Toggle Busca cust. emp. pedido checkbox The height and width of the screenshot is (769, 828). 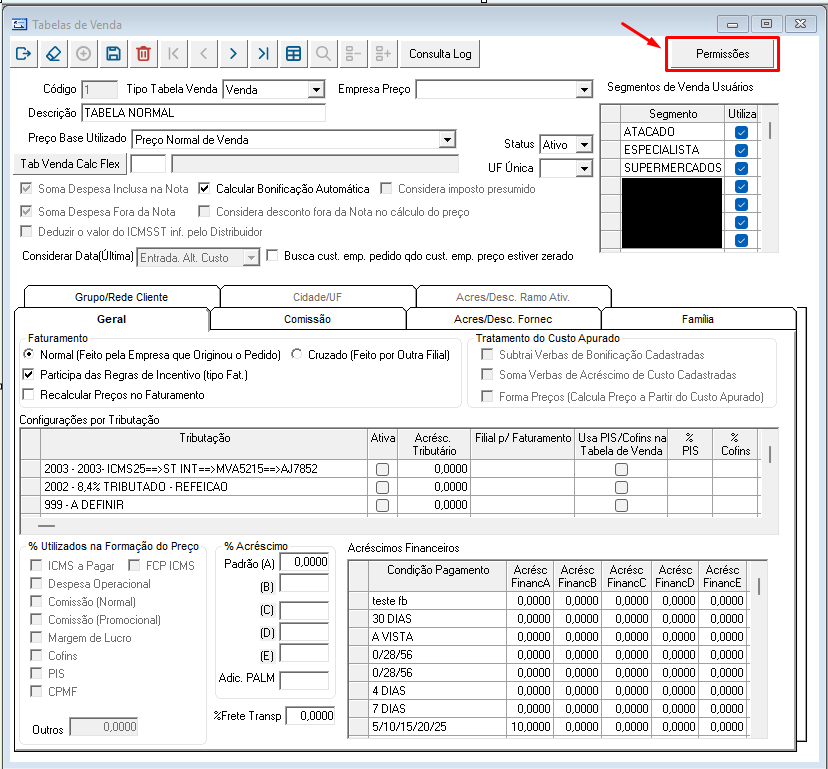coord(272,256)
